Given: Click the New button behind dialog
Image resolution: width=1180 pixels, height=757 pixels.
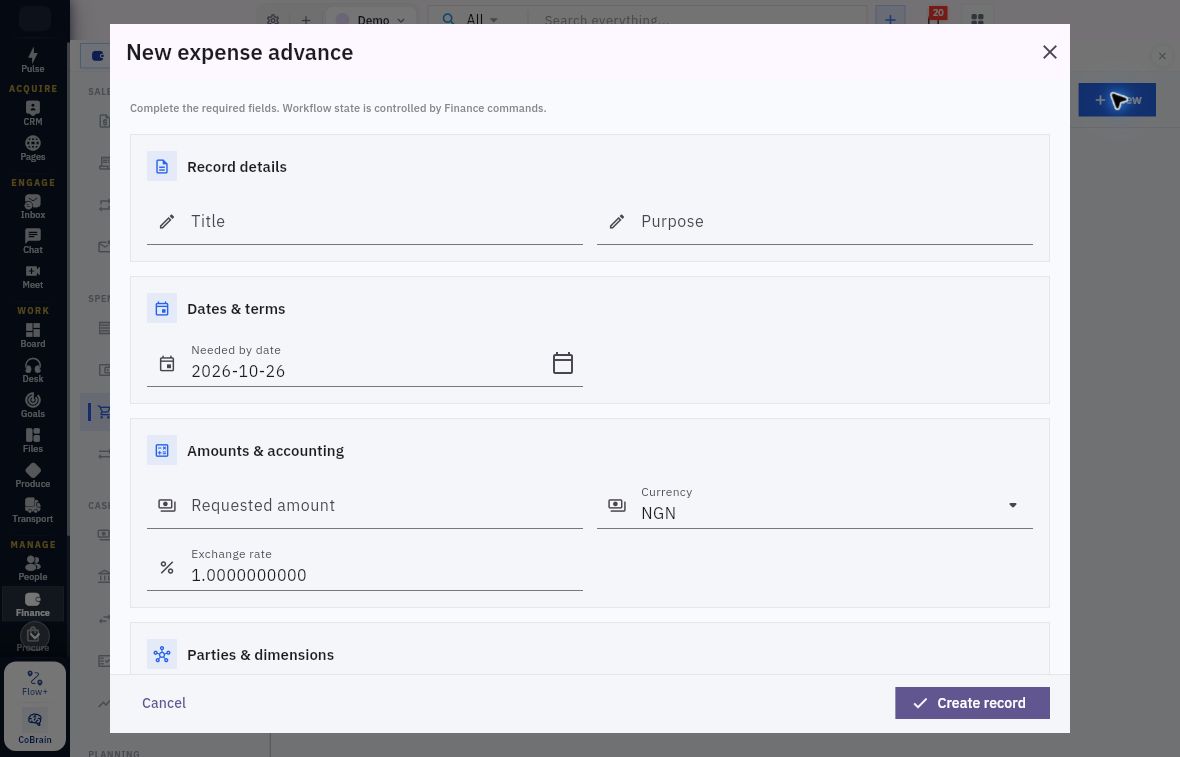Looking at the screenshot, I should 1117,99.
